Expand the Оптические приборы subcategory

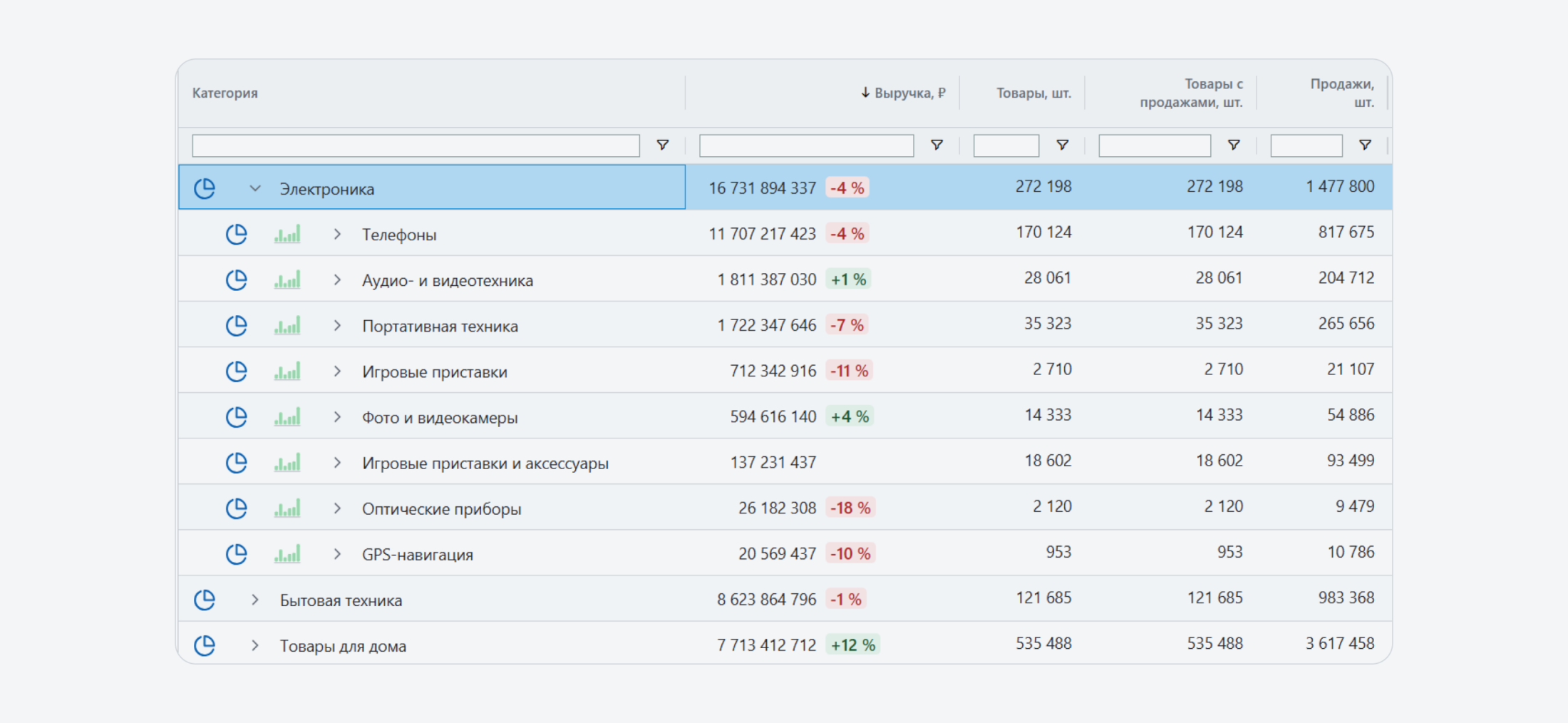[337, 508]
